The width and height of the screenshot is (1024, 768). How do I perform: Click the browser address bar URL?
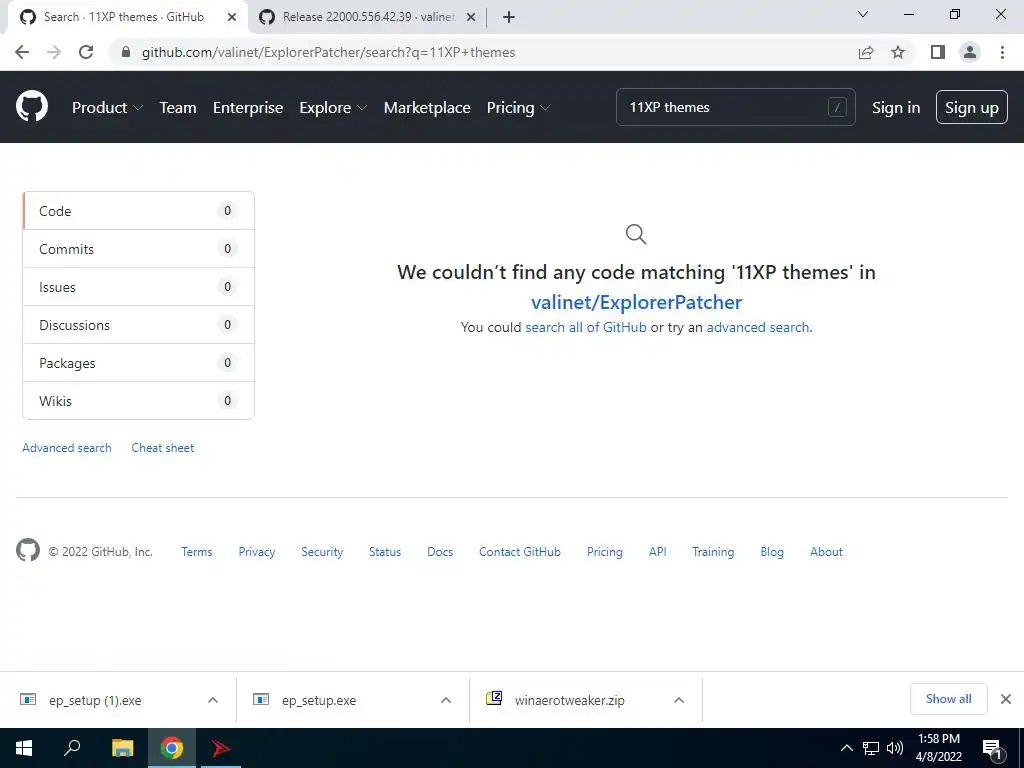328,52
